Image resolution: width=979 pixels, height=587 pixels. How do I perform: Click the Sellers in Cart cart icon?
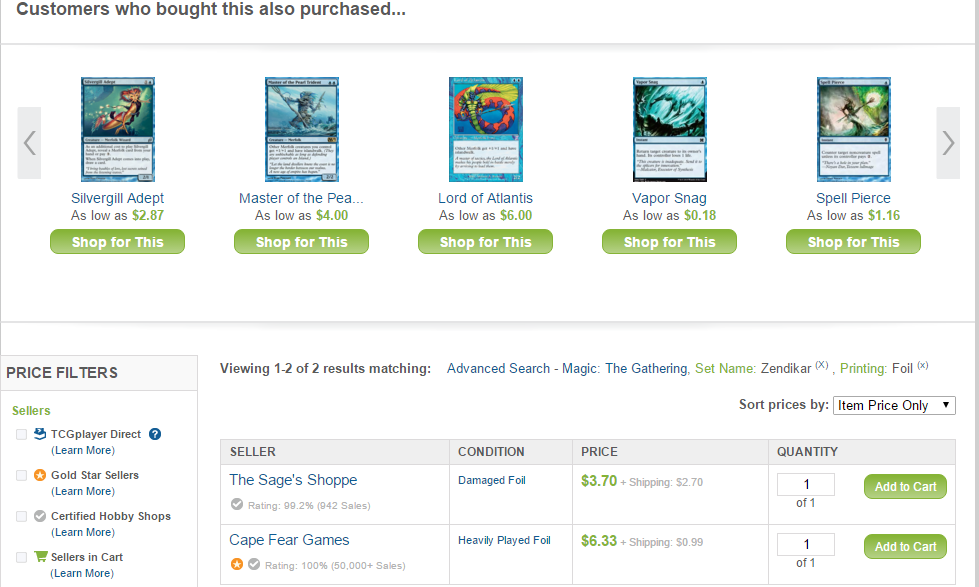41,556
